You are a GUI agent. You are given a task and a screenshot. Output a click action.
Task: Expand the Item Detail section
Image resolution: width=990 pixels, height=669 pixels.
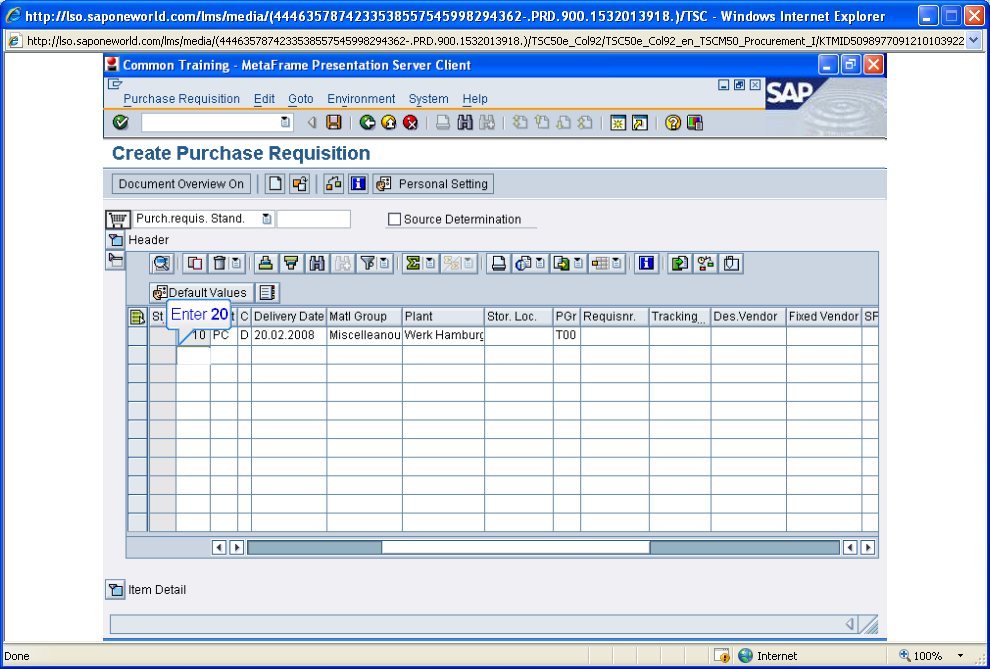[x=115, y=590]
